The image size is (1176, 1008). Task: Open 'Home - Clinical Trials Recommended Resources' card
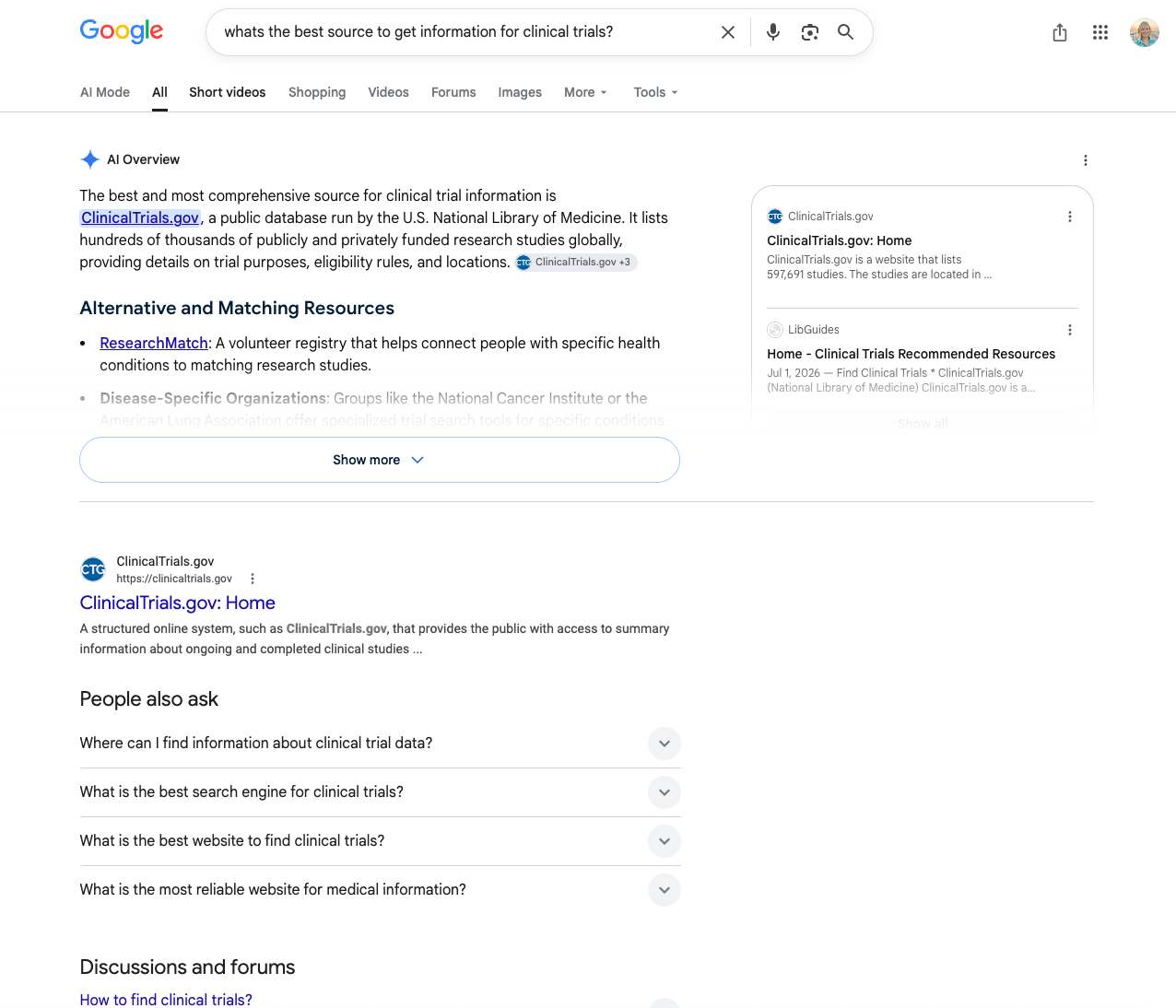(911, 354)
